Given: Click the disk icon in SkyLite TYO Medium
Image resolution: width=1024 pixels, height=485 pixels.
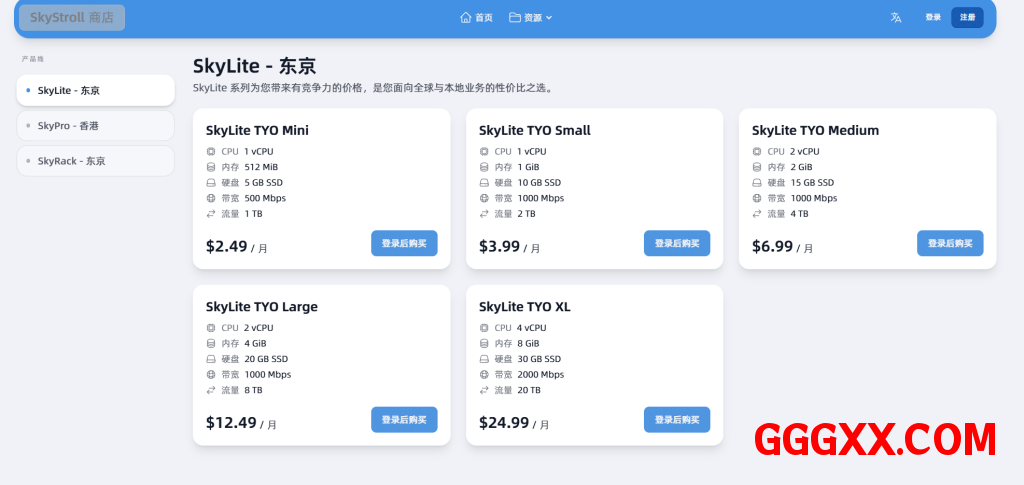Looking at the screenshot, I should coord(757,183).
